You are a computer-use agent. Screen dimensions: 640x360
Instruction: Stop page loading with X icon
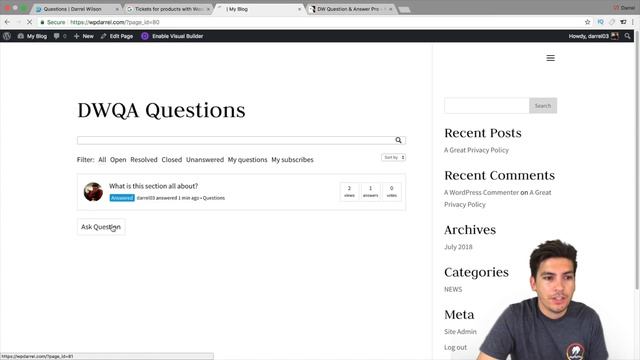click(x=29, y=22)
